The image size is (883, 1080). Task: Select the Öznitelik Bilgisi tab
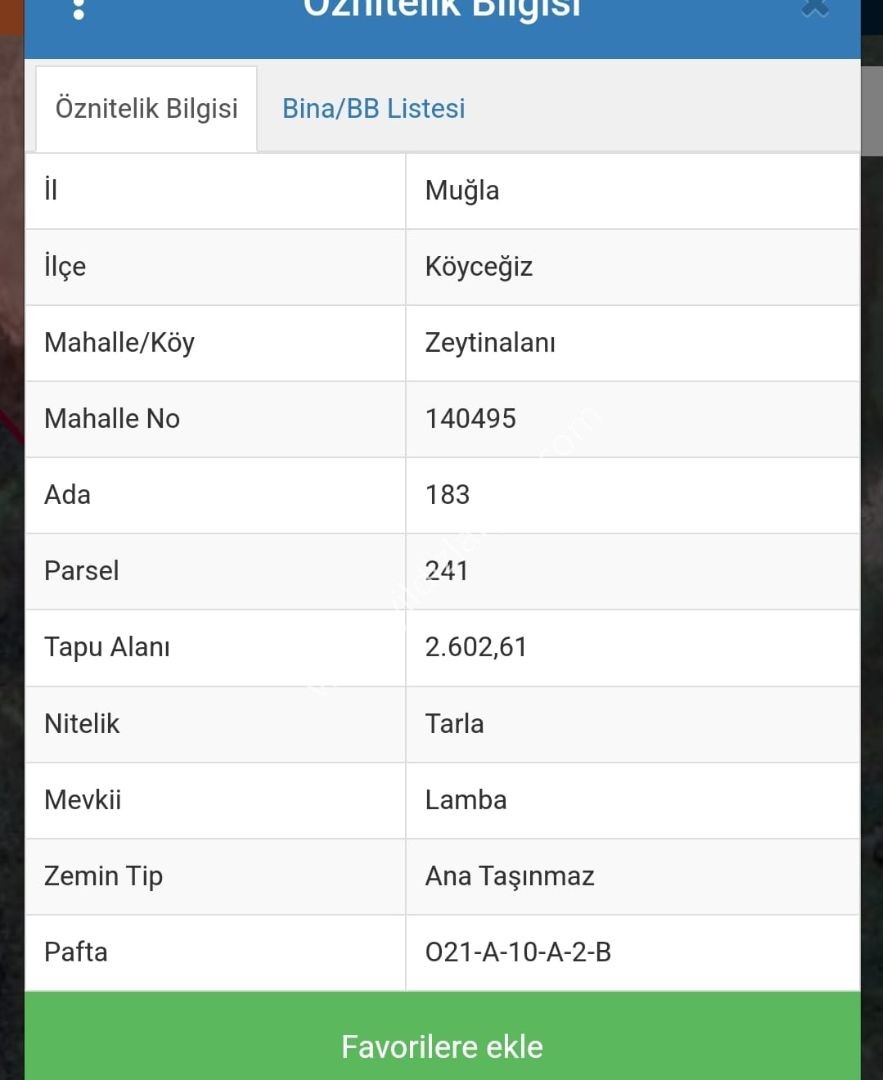tap(146, 109)
